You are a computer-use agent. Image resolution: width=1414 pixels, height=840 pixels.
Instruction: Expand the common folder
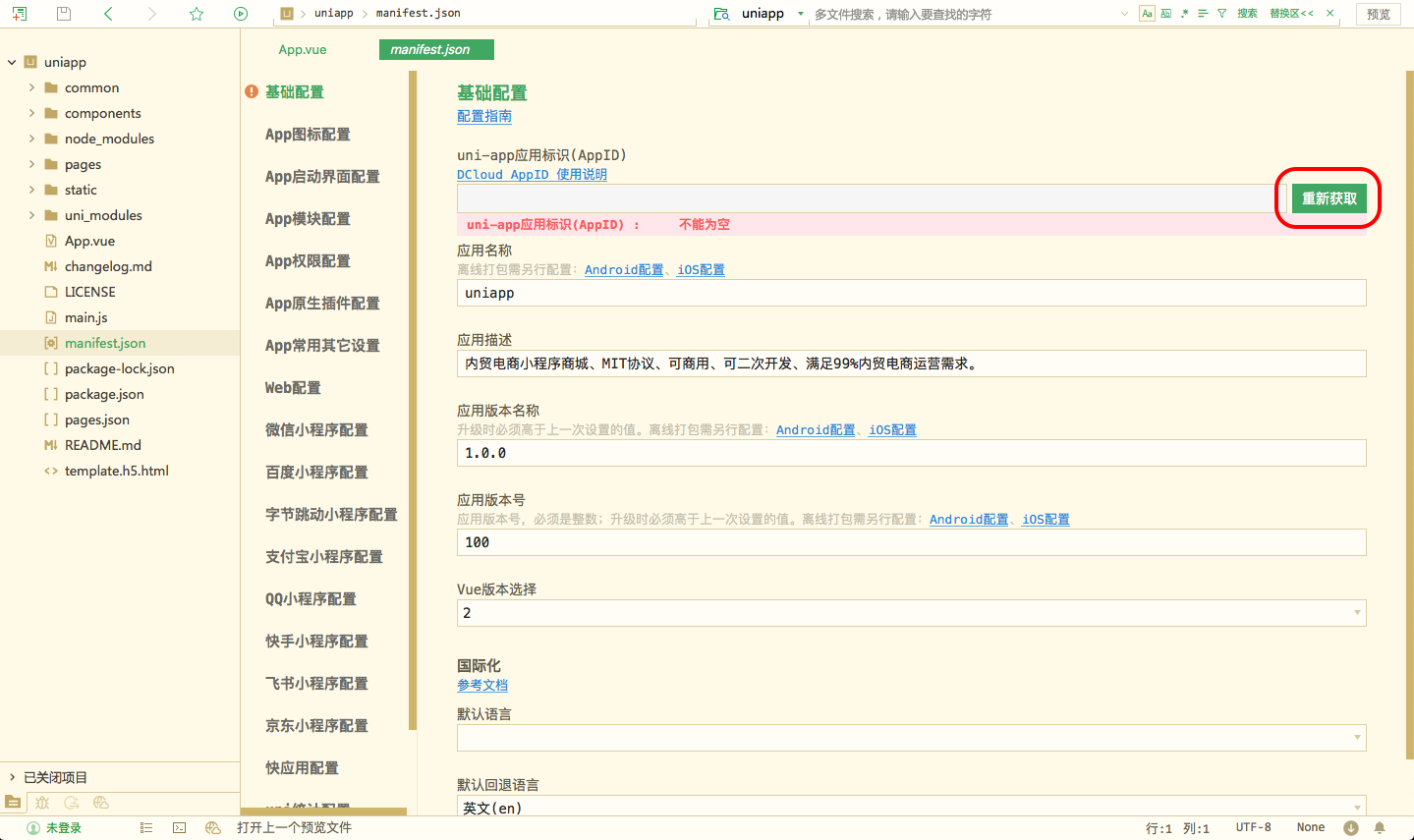click(31, 87)
